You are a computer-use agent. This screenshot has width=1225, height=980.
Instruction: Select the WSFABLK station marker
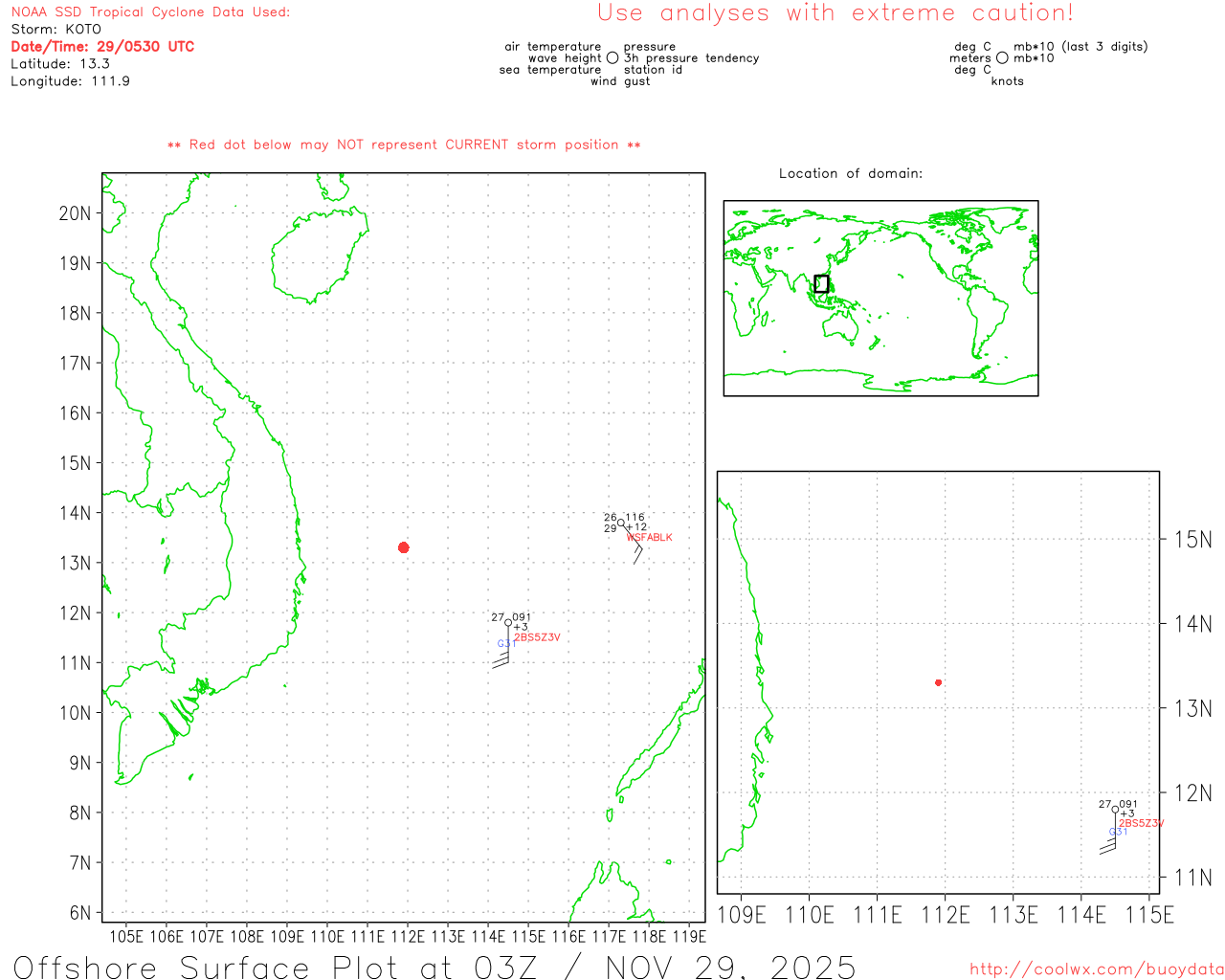tap(620, 523)
